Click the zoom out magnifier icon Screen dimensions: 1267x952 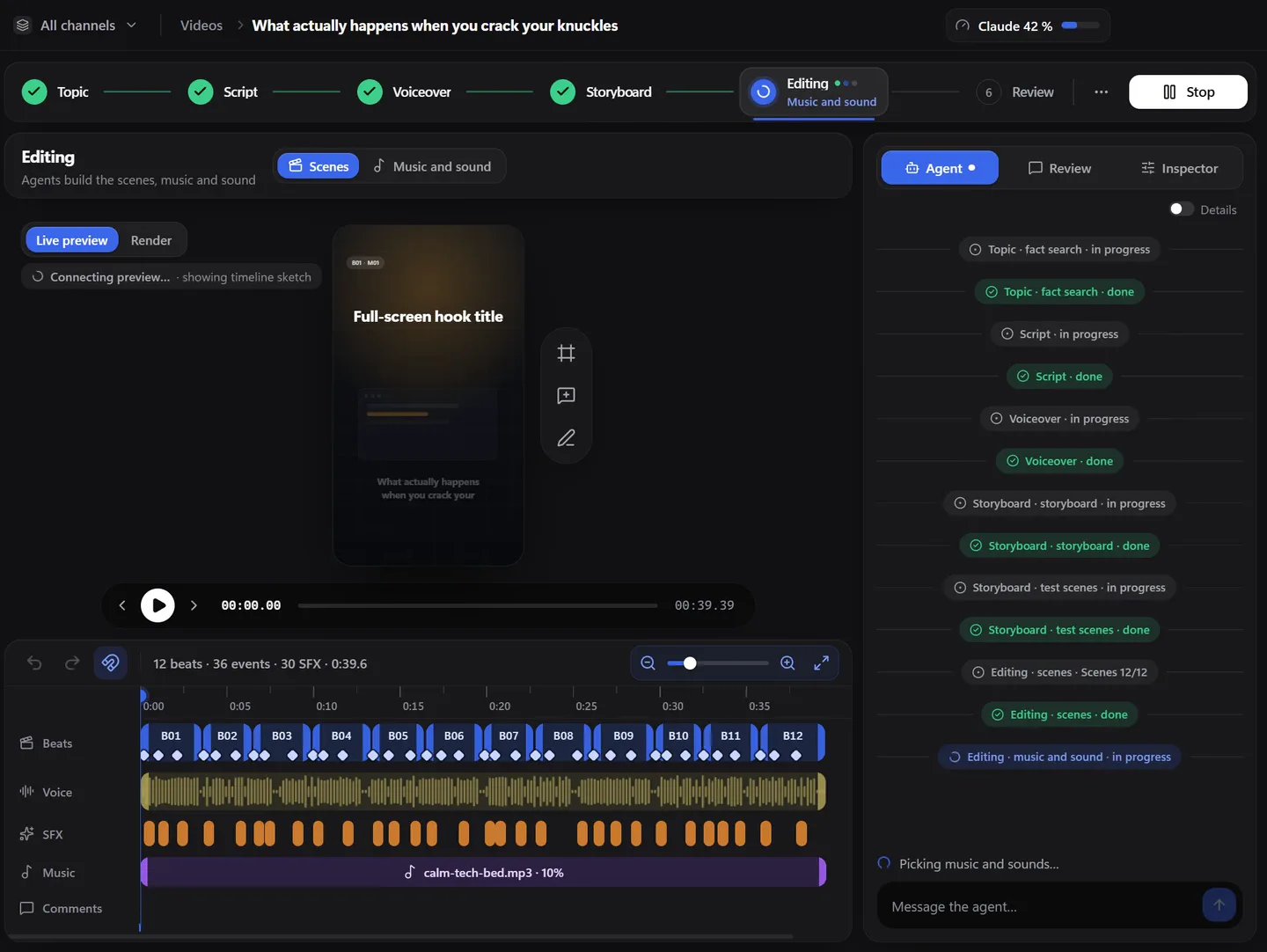(648, 663)
